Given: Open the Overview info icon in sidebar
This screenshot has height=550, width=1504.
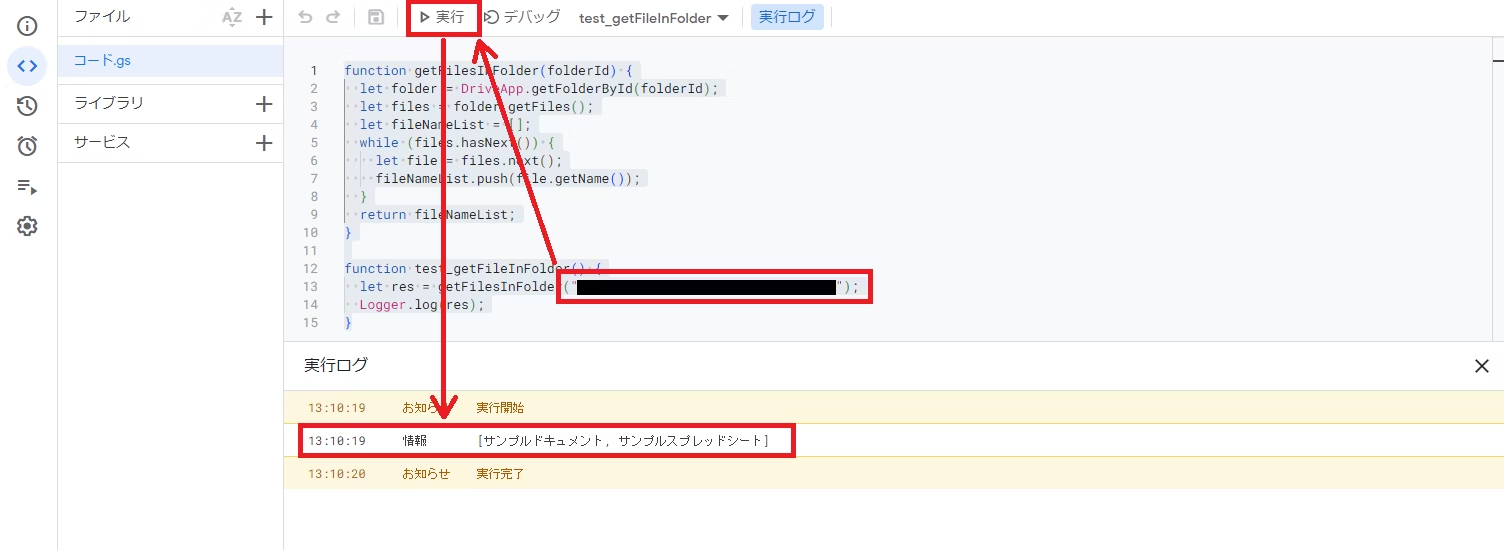Looking at the screenshot, I should pos(27,26).
